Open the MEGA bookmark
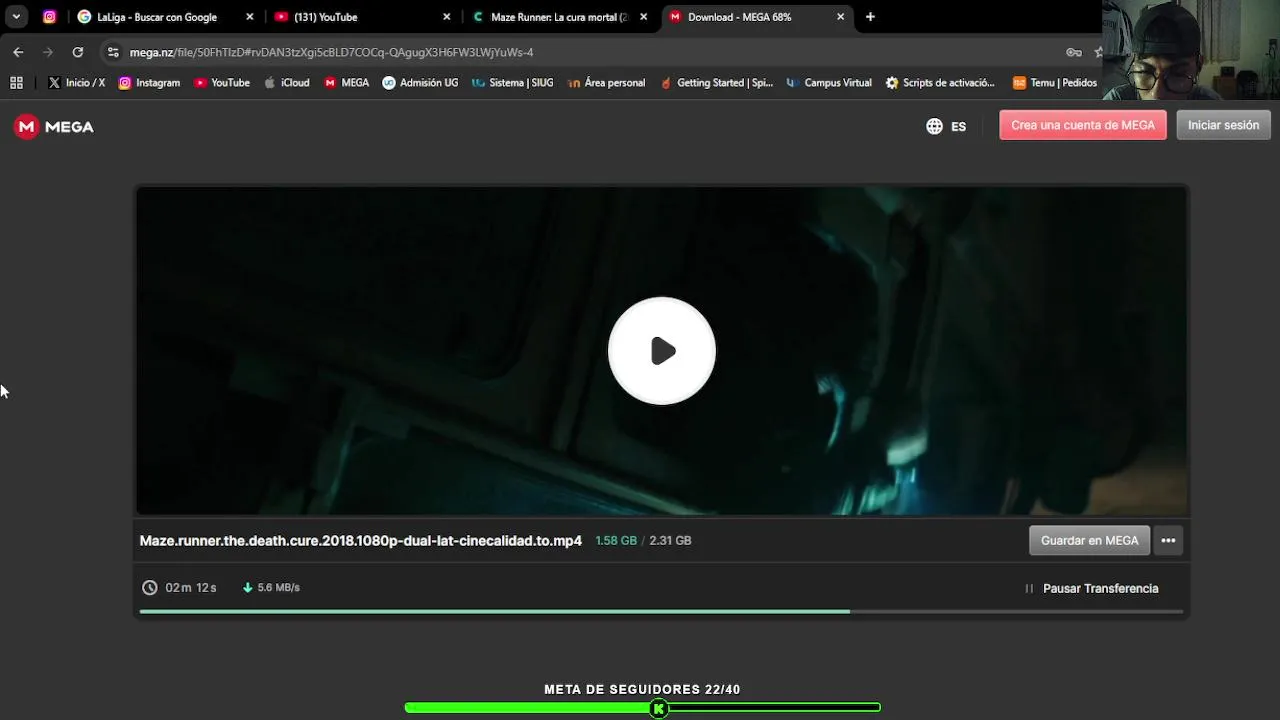Screen dimensions: 1280x720 [346, 83]
